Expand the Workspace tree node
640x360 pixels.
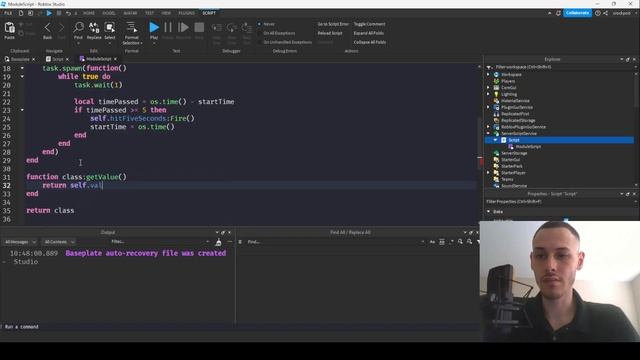[x=488, y=75]
